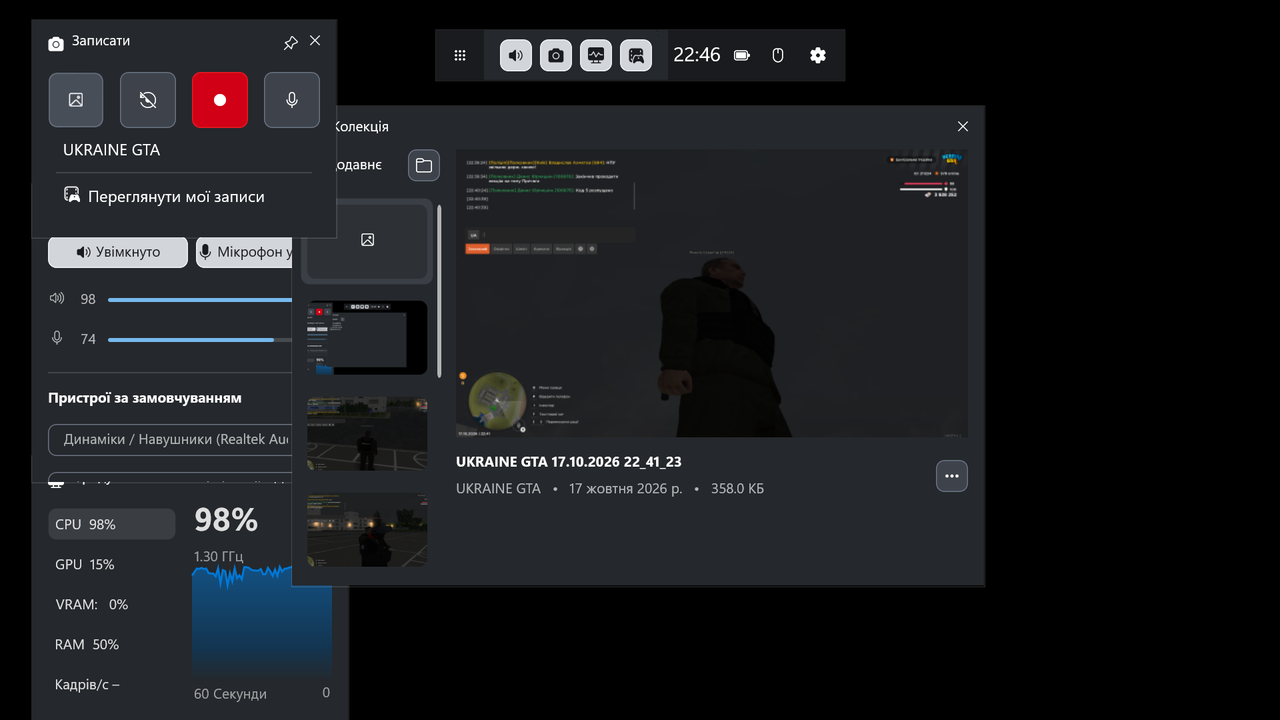Start recording with the red button

[x=220, y=100]
